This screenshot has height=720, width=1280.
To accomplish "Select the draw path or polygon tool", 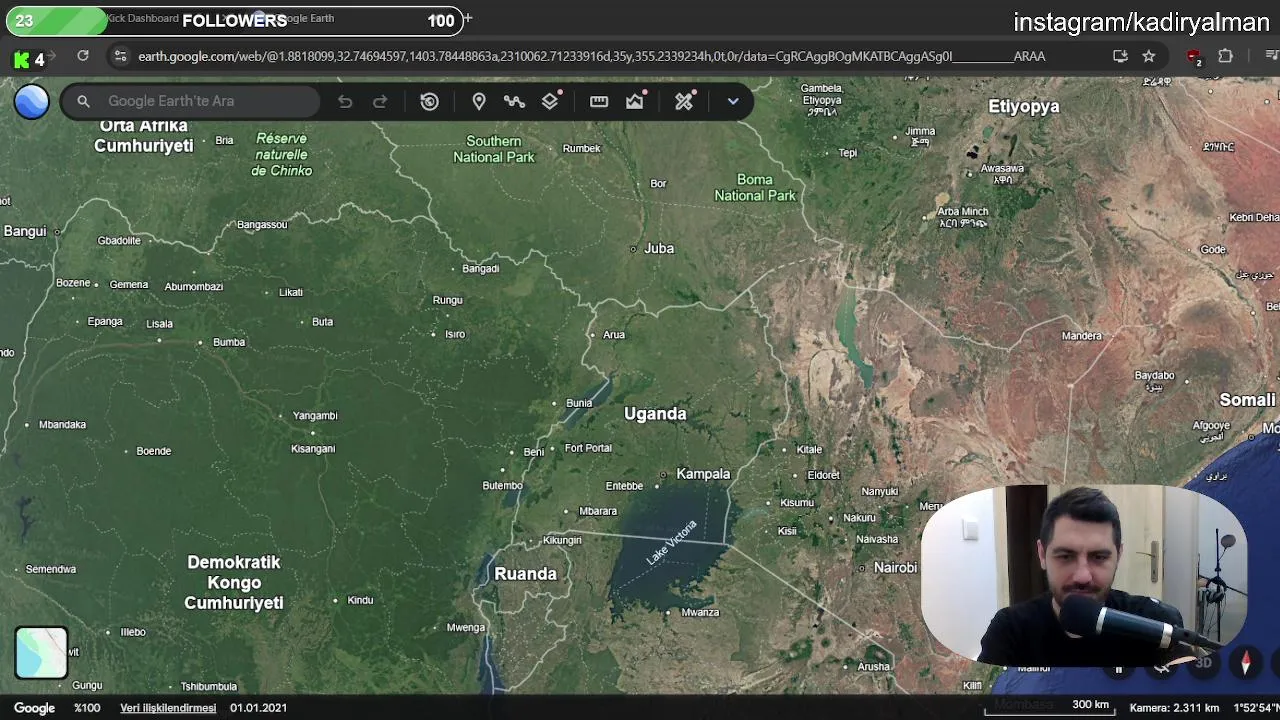I will point(514,101).
